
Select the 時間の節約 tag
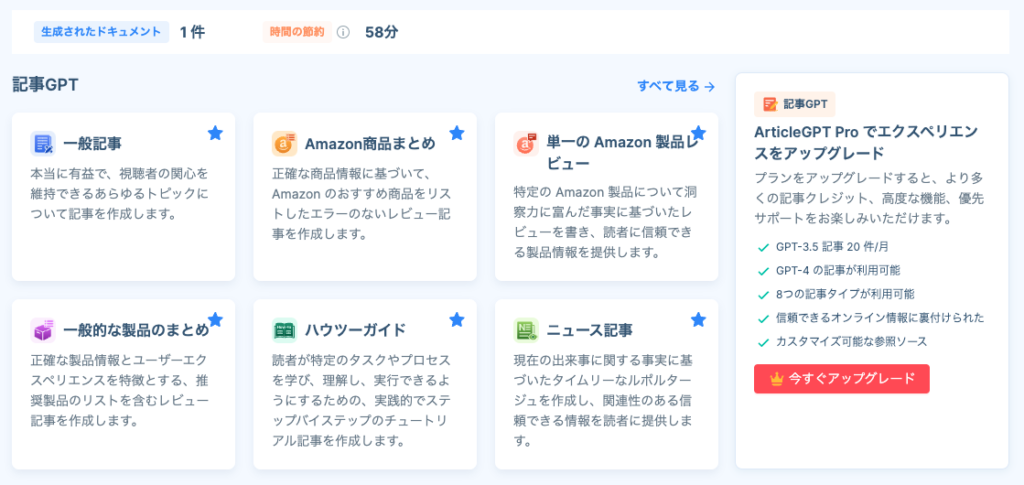pos(297,32)
